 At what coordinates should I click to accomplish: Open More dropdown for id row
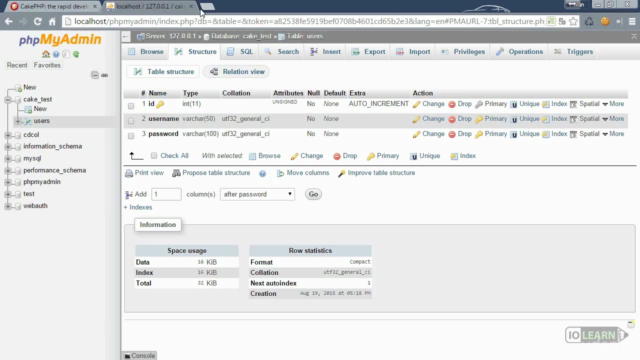[x=613, y=104]
